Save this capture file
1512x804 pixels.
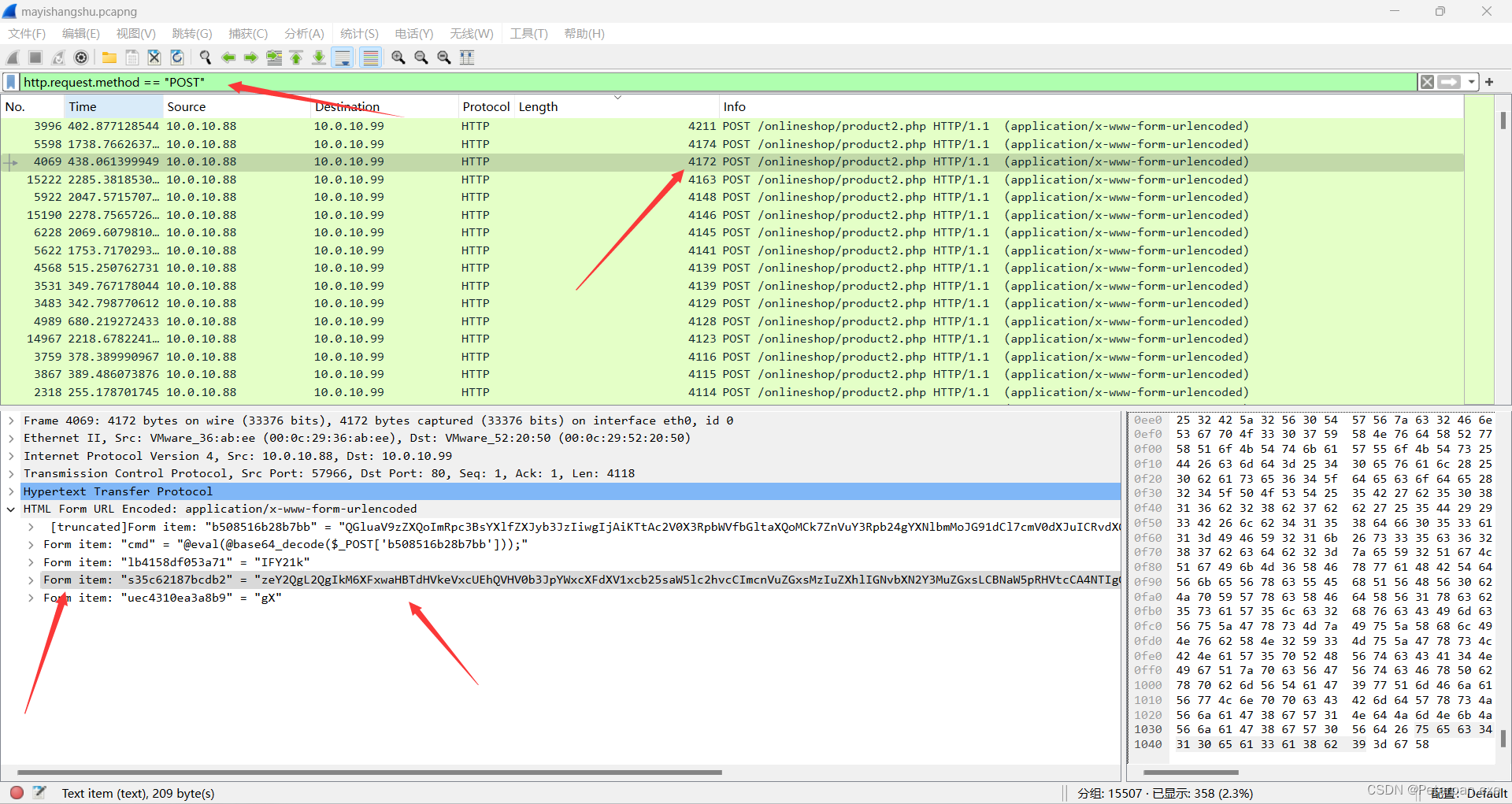(132, 57)
